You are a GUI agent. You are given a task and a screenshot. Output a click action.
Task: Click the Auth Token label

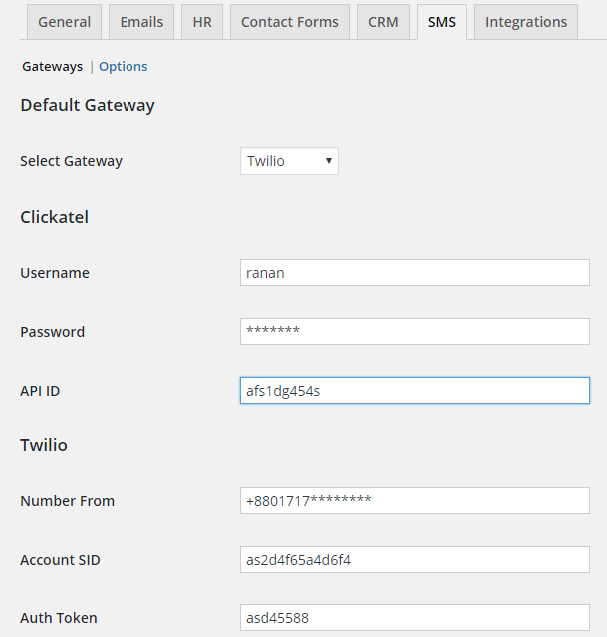(59, 618)
